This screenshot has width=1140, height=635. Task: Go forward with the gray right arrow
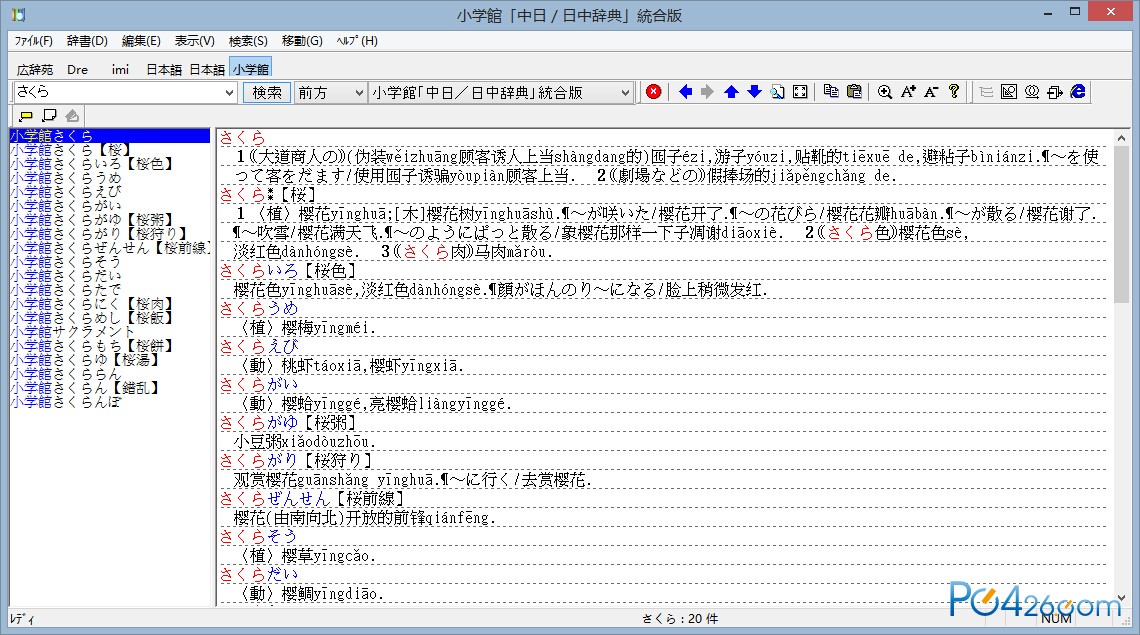point(707,92)
